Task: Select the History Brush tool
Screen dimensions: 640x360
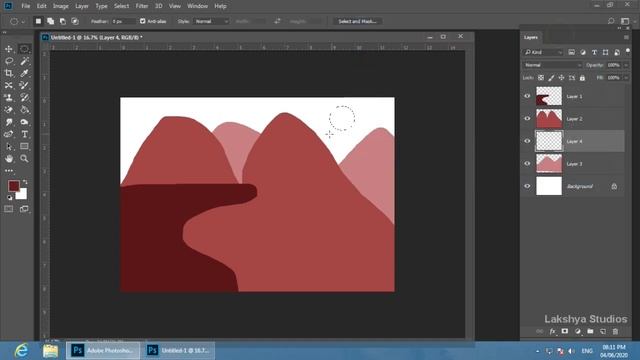Action: point(24,98)
